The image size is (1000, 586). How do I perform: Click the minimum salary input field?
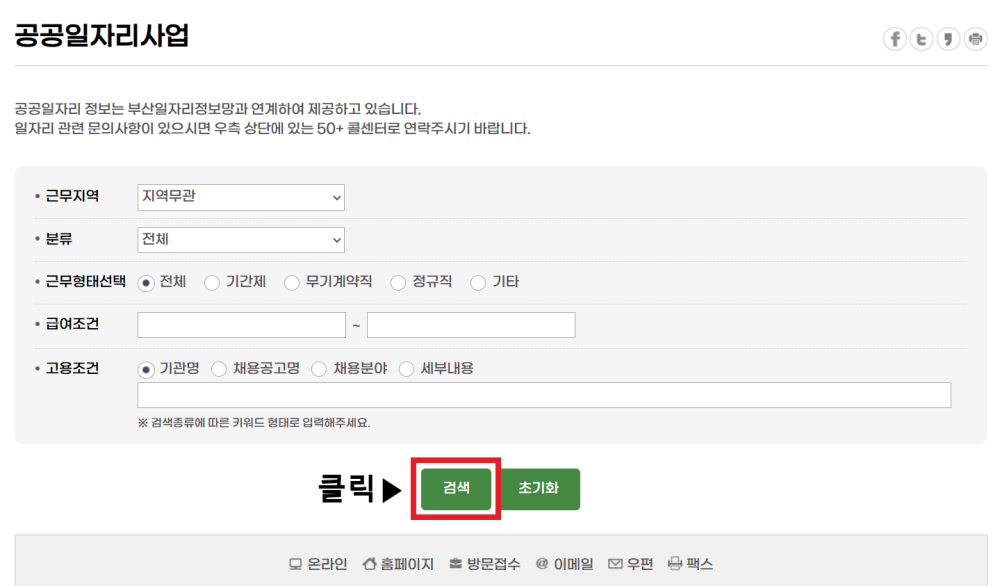[240, 324]
